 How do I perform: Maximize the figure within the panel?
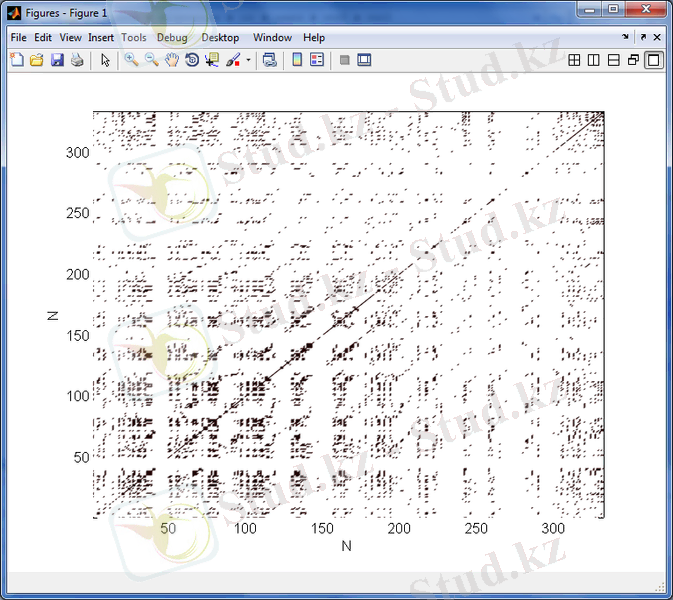click(654, 60)
